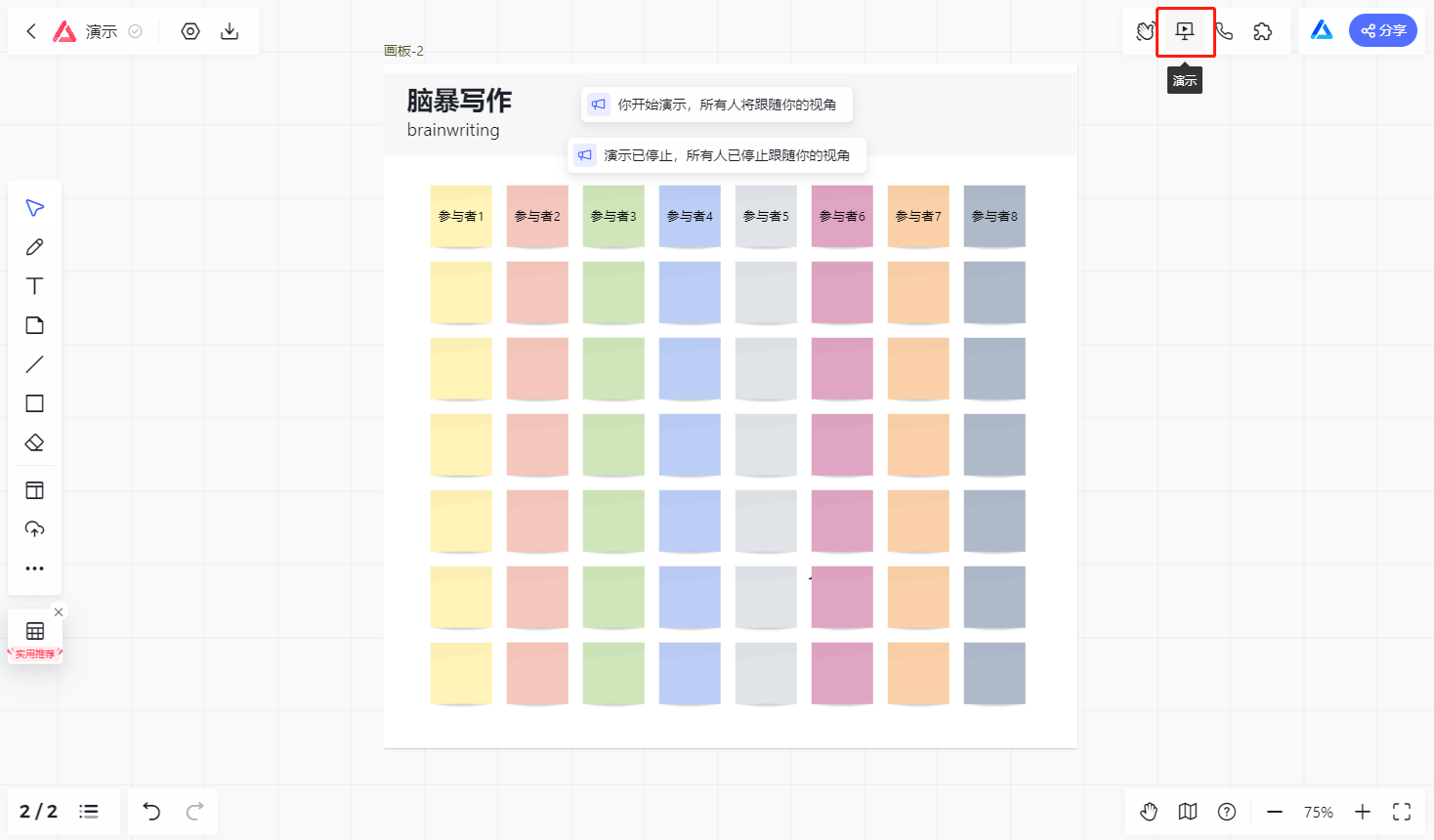Image resolution: width=1434 pixels, height=840 pixels.
Task: Open the help question mark
Action: point(1227,812)
